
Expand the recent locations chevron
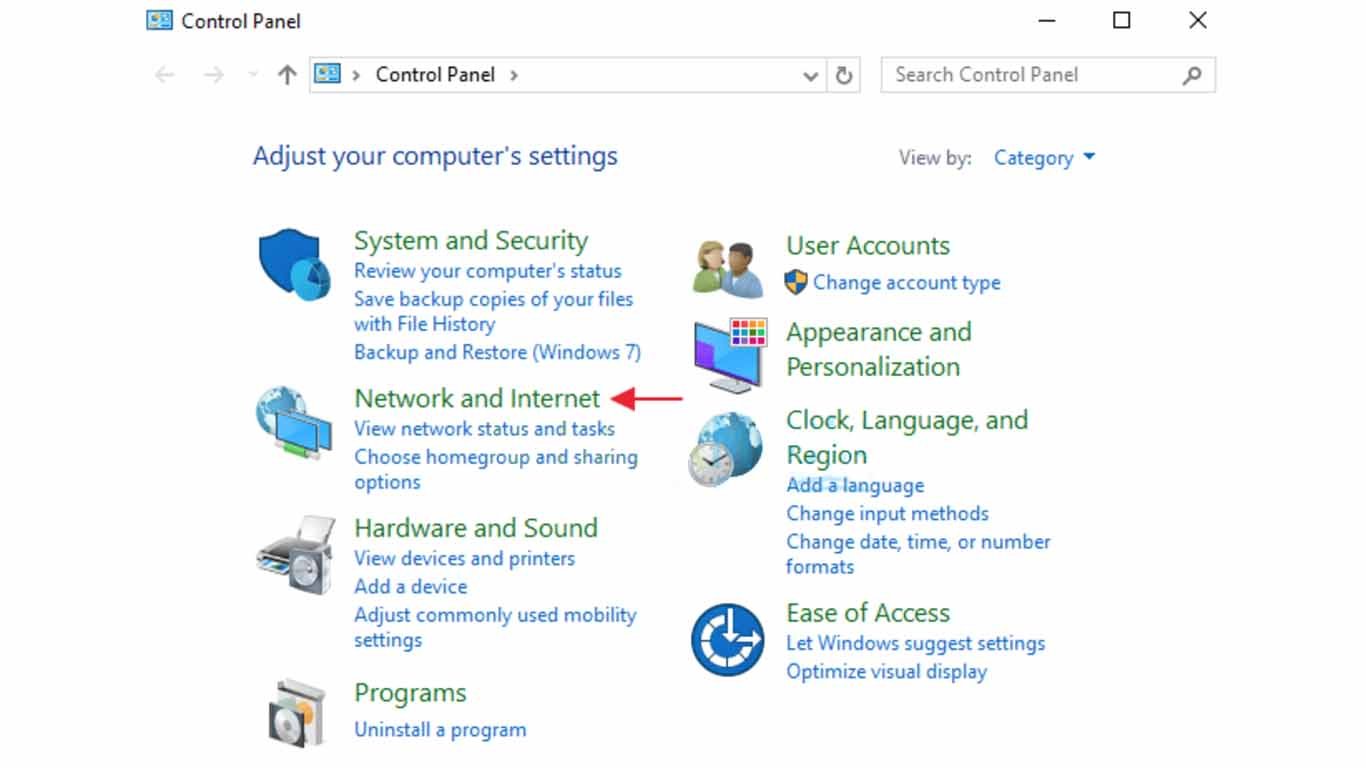coord(253,75)
